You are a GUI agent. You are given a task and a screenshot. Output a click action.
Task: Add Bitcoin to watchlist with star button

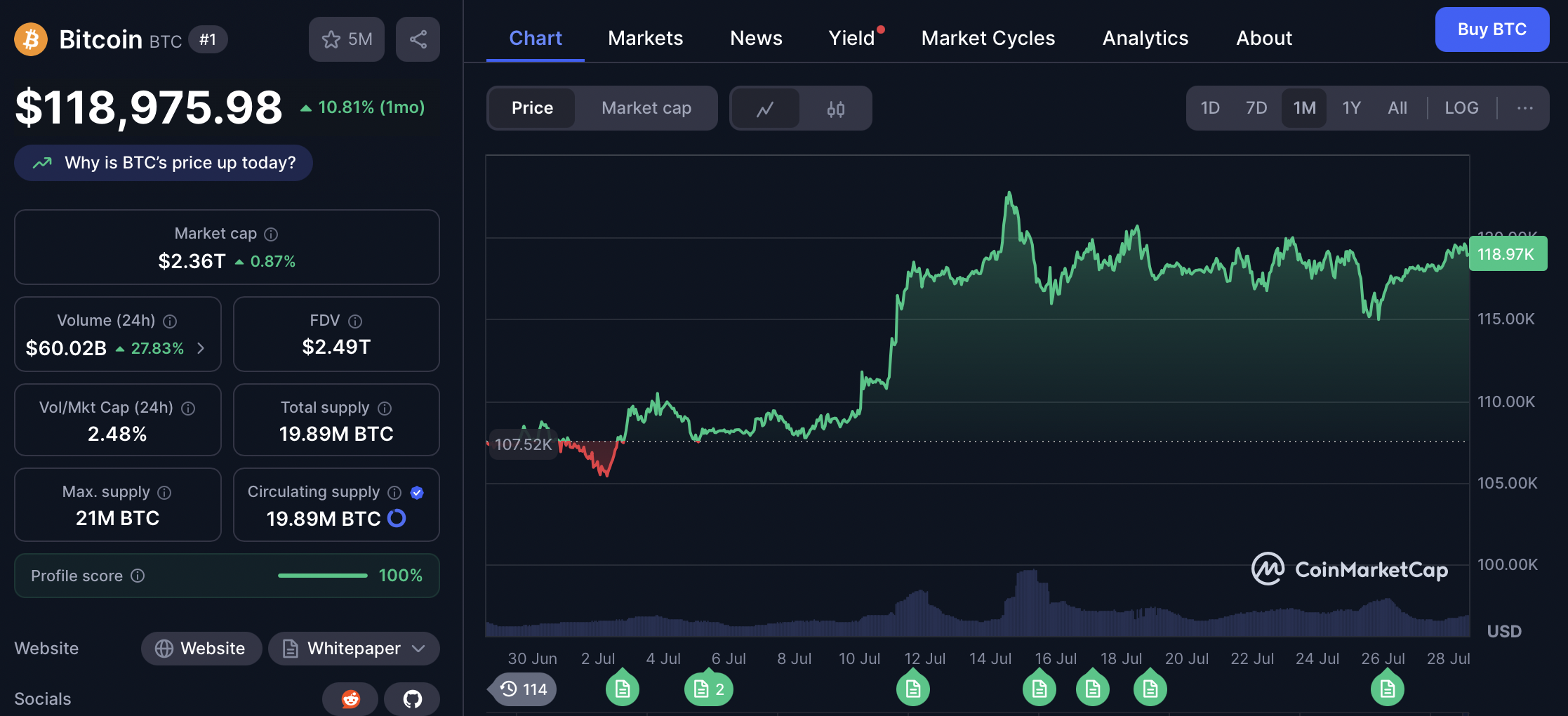click(347, 39)
